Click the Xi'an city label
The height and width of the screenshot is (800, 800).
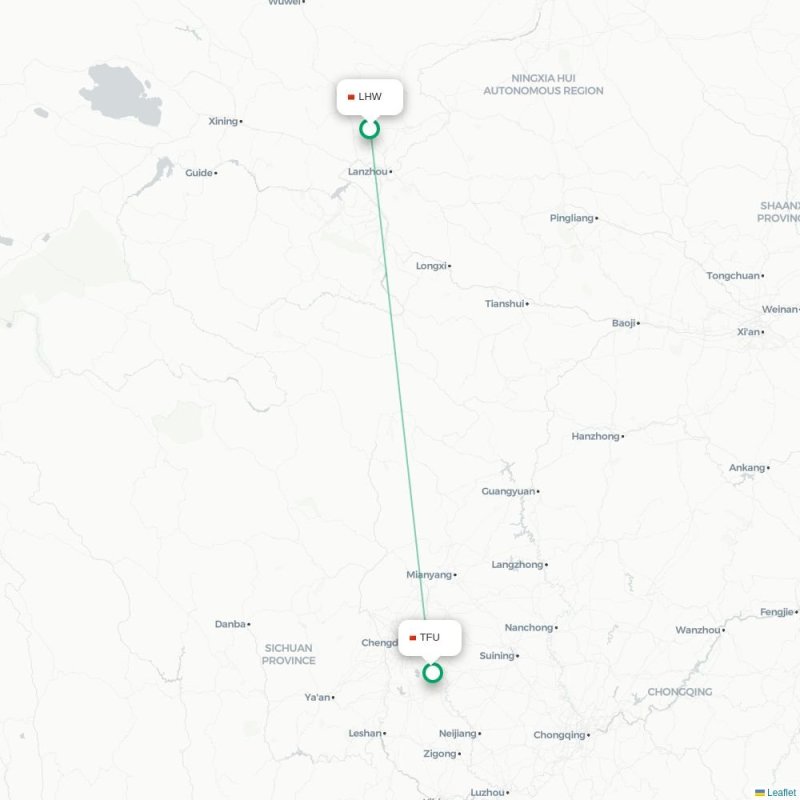point(748,332)
